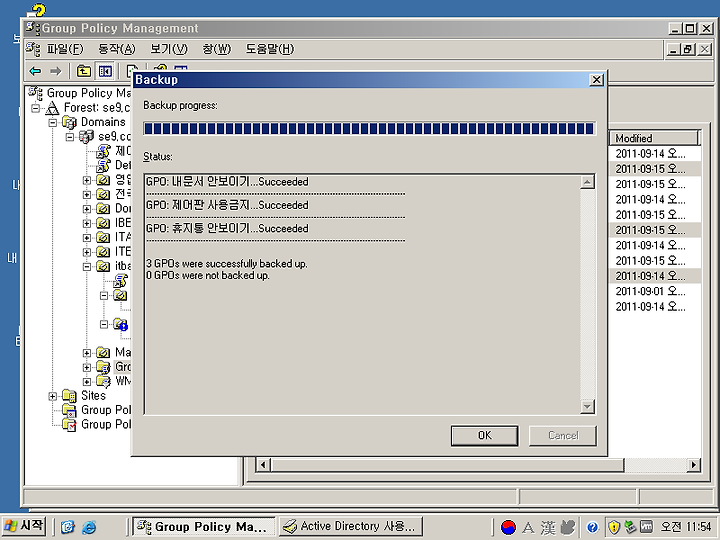Click the Korean IME language tray icon
The image size is (720, 540).
pyautogui.click(x=508, y=527)
